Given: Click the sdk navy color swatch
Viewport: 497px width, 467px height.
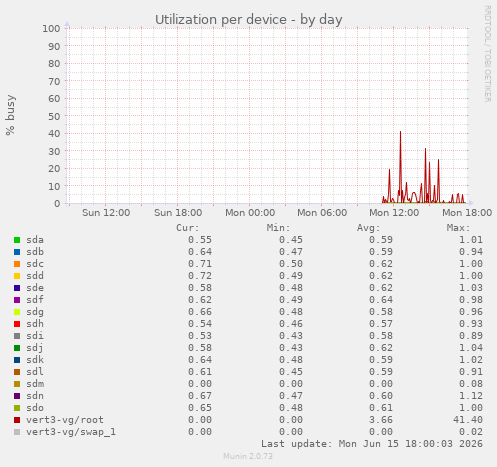Looking at the screenshot, I should tap(17, 360).
